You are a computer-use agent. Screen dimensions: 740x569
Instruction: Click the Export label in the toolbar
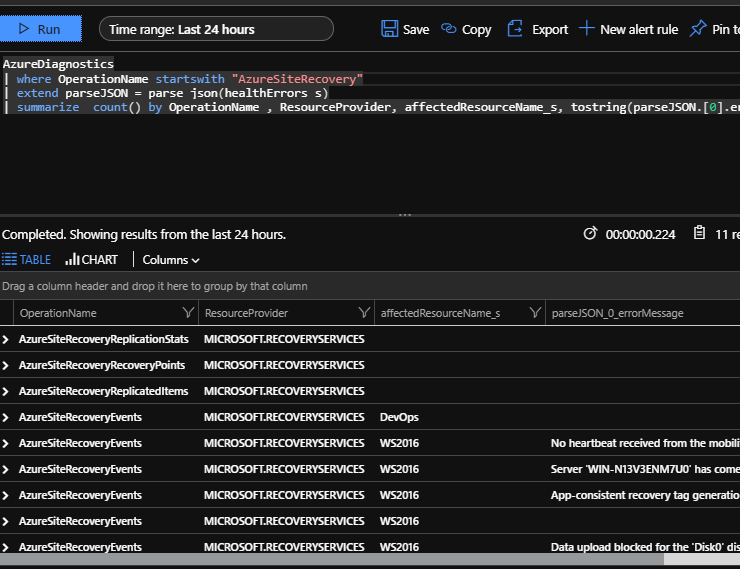(x=550, y=30)
